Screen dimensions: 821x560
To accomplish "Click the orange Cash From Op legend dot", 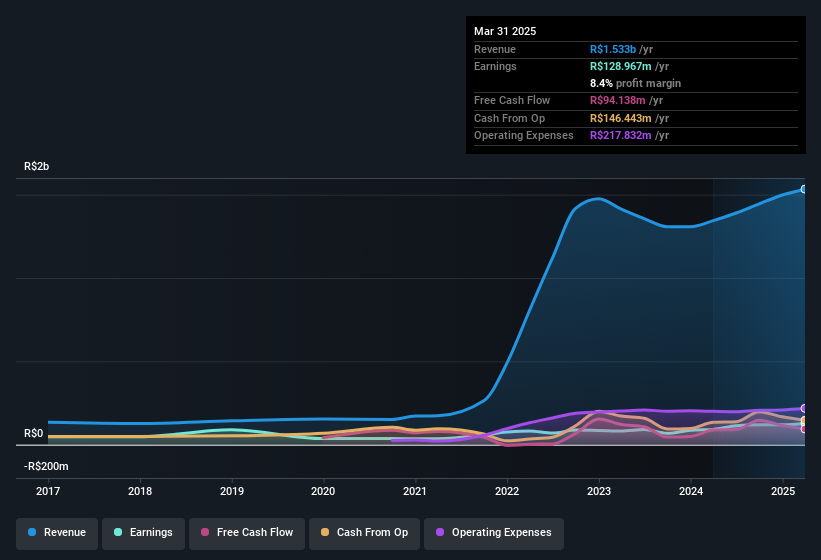I will (325, 532).
